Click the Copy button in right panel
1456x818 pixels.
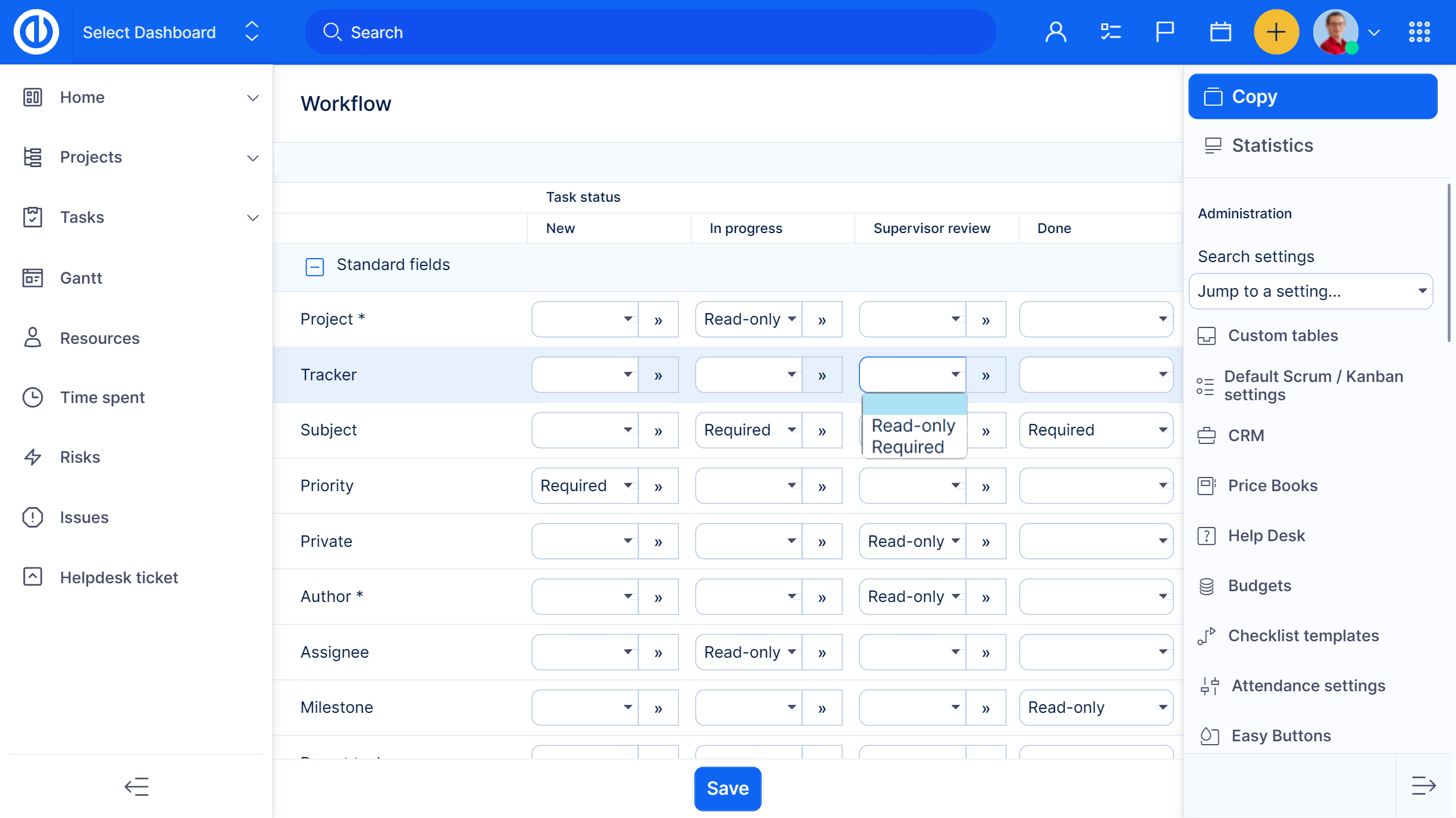(1313, 97)
